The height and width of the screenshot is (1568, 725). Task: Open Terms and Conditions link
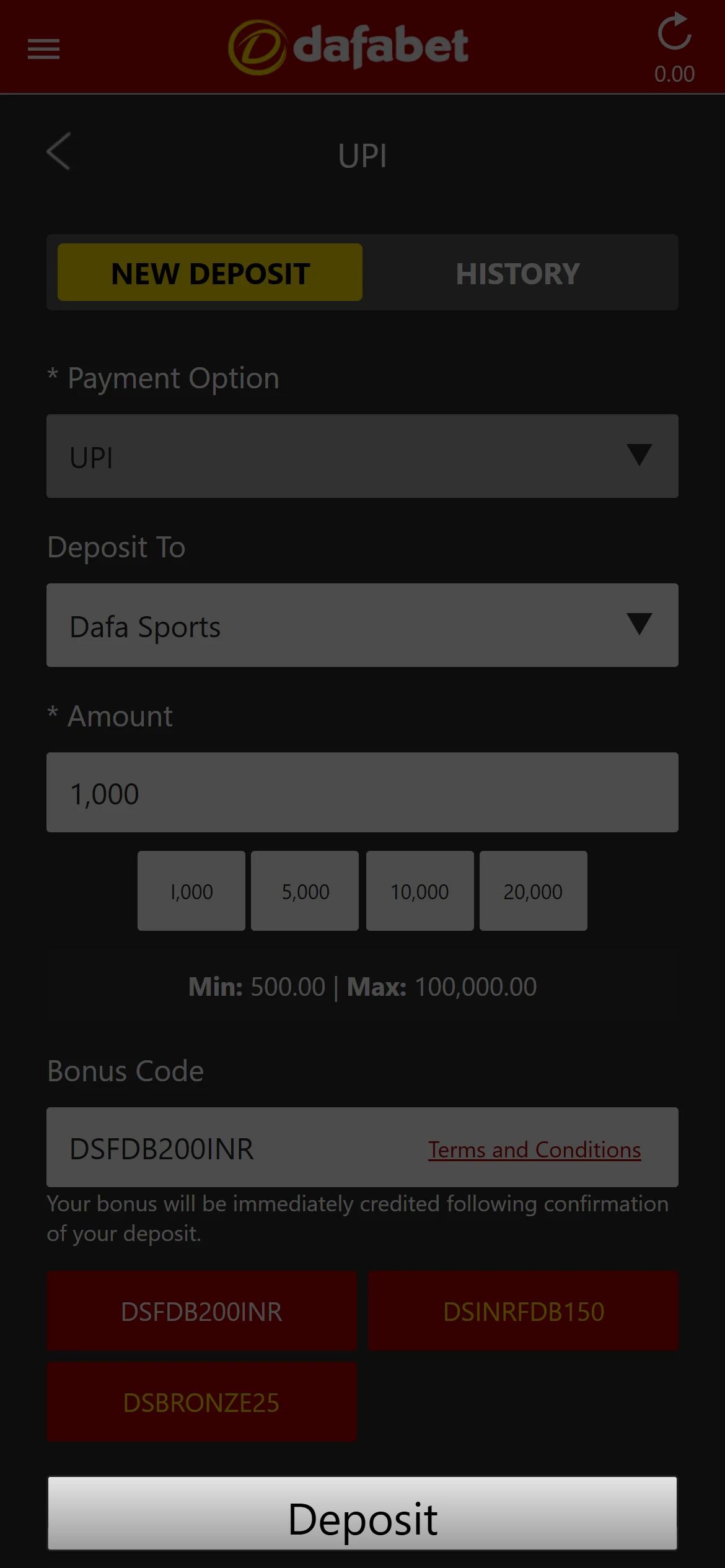point(534,1149)
